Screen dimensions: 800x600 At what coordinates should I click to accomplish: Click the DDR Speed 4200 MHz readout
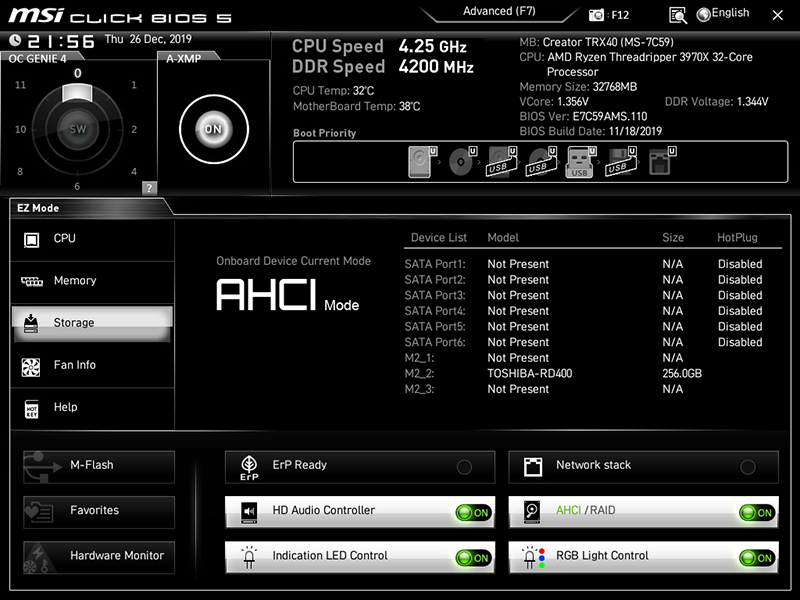[x=383, y=67]
